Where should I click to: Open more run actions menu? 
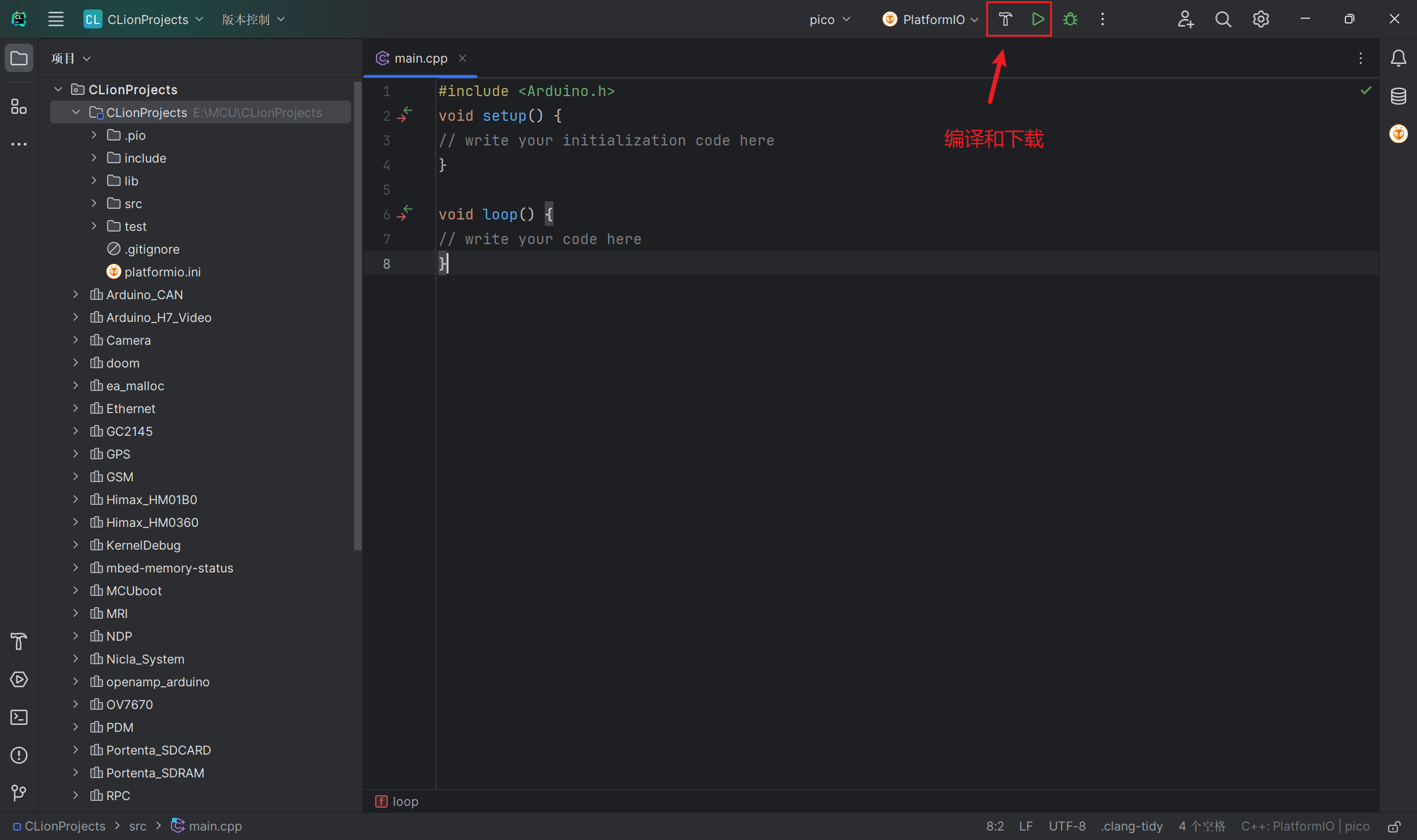click(1103, 19)
